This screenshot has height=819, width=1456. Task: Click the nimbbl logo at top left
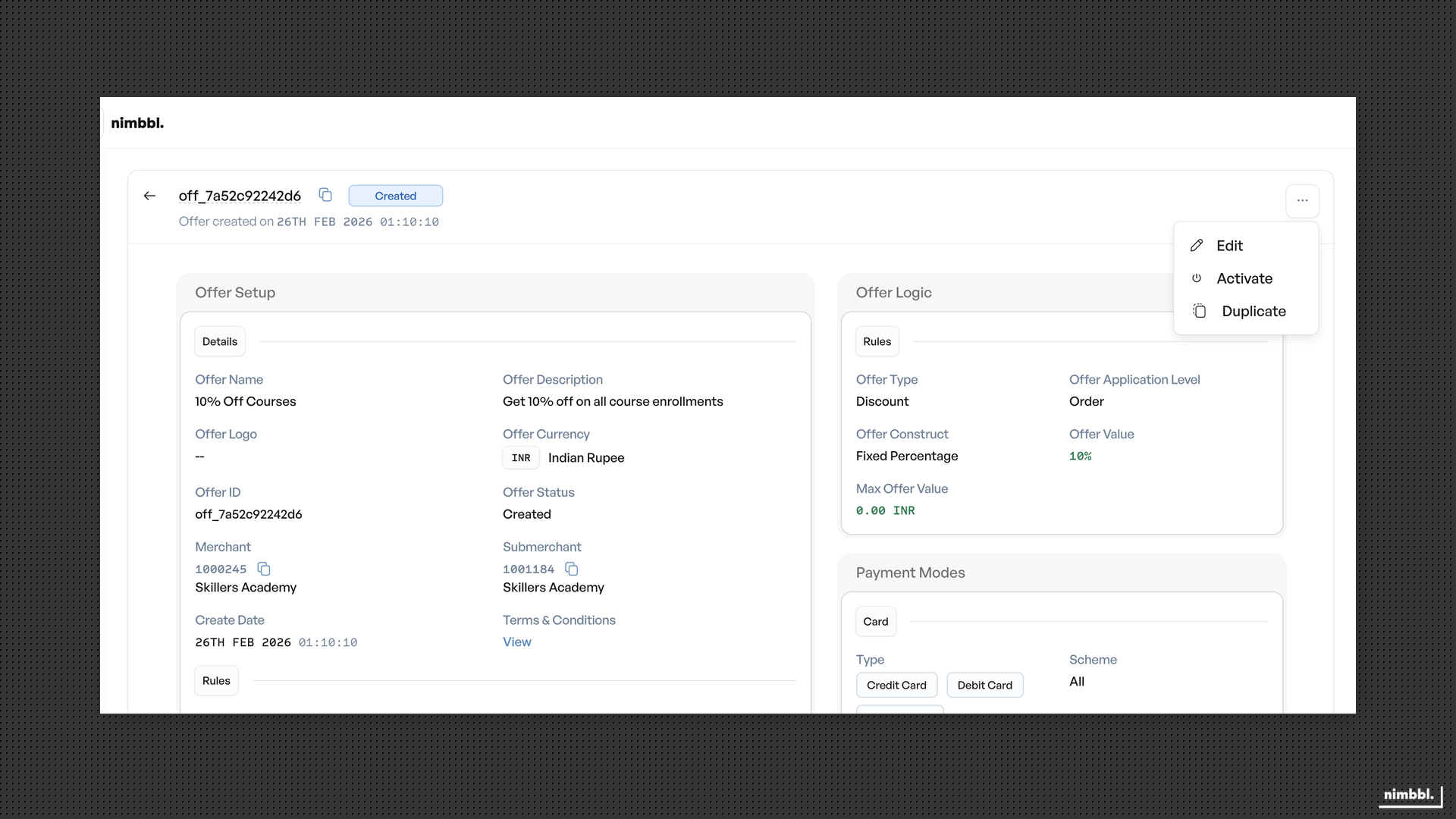137,122
